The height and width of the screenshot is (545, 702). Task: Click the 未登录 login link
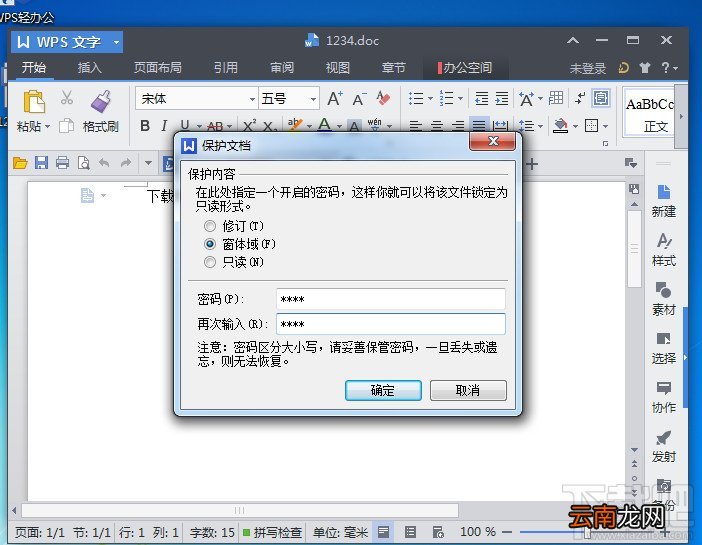pos(587,68)
